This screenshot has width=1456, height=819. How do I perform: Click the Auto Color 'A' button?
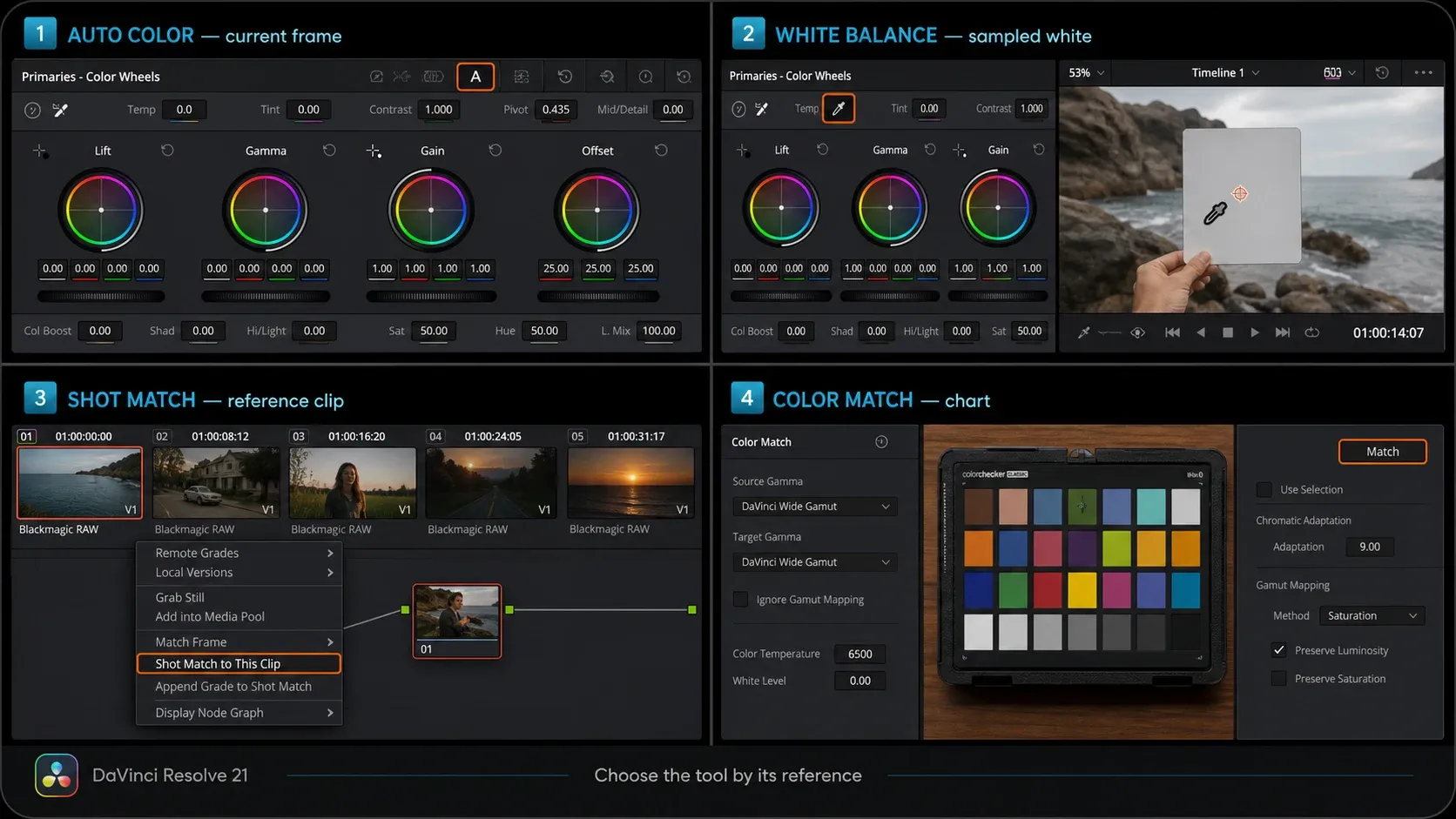click(475, 77)
